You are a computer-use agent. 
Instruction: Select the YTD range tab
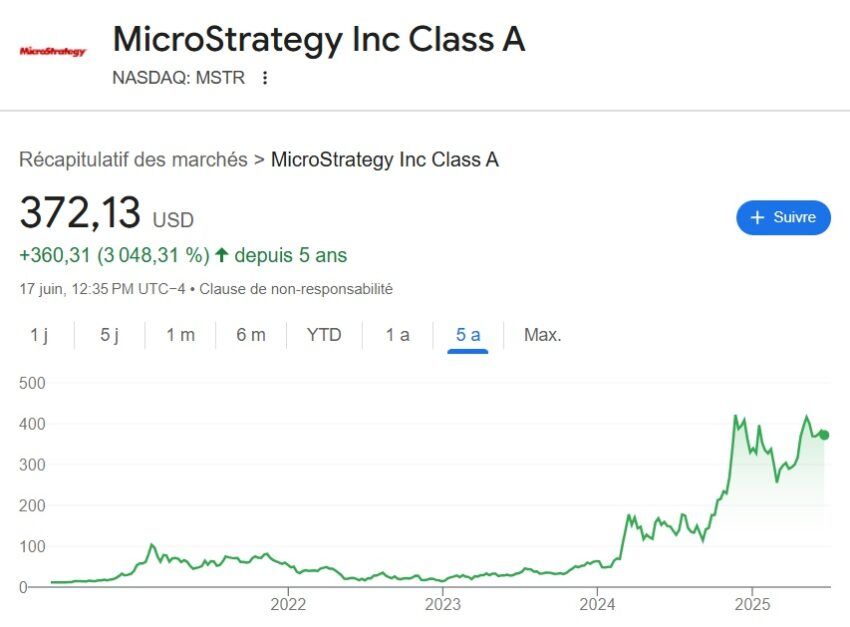pos(324,335)
